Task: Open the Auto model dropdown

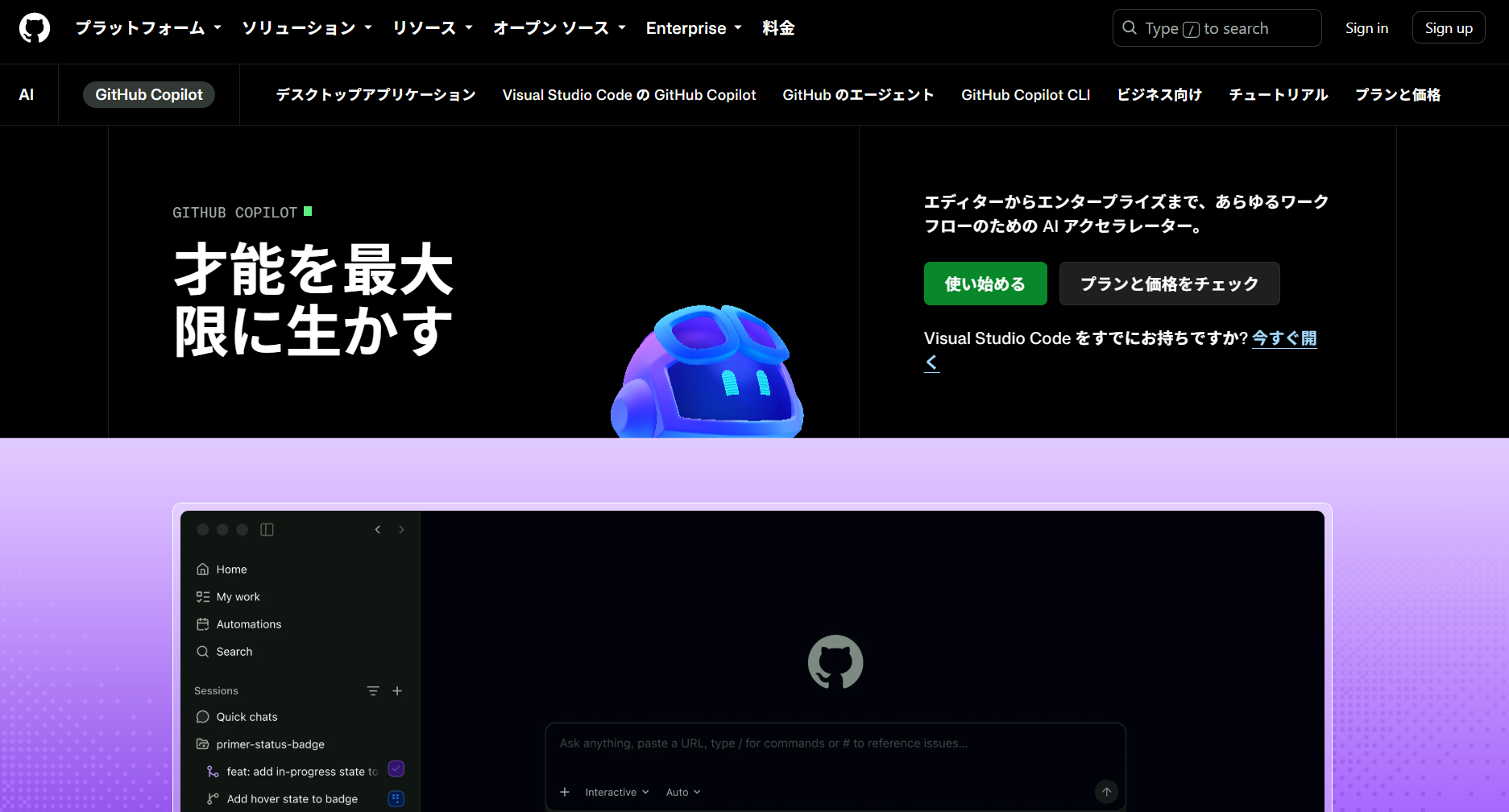Action: (683, 793)
